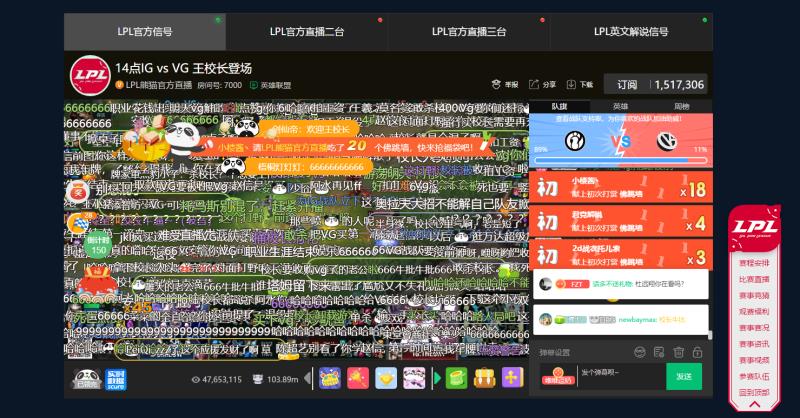Viewport: 800px width, 418px height.
Task: Click the x4 gift banner
Action: point(620,222)
